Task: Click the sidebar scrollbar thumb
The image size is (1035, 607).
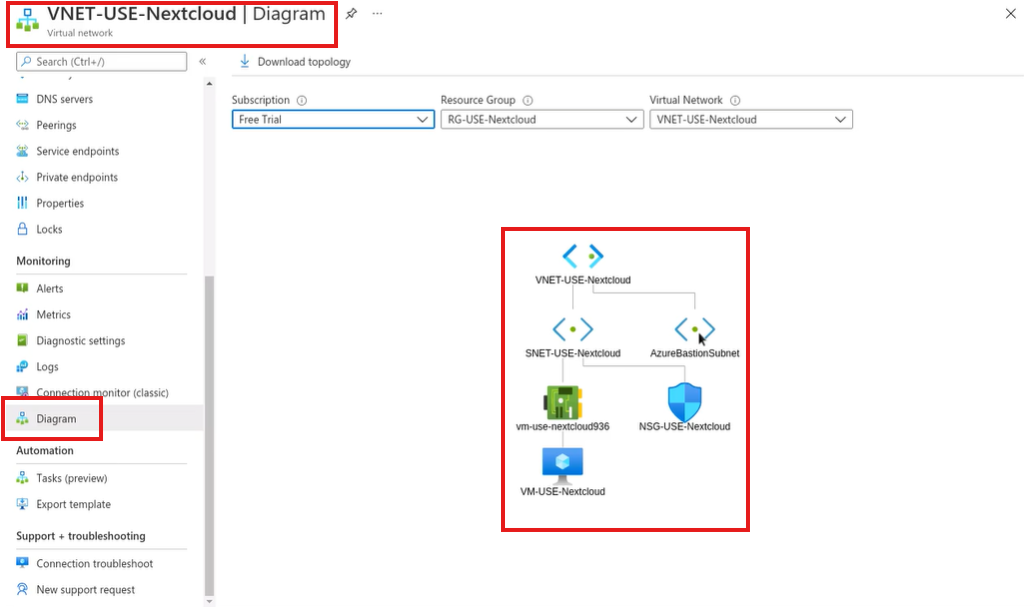Action: (209, 435)
